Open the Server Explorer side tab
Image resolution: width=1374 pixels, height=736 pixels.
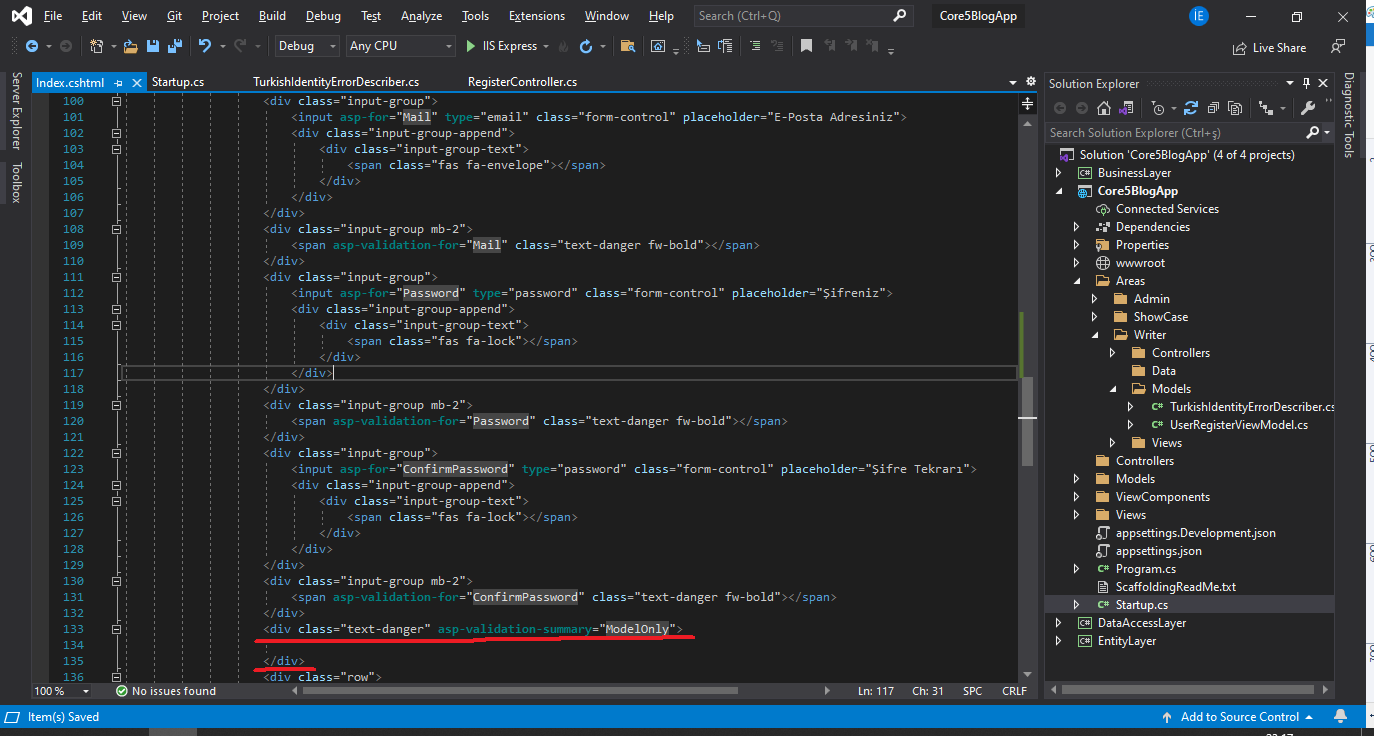[x=15, y=111]
